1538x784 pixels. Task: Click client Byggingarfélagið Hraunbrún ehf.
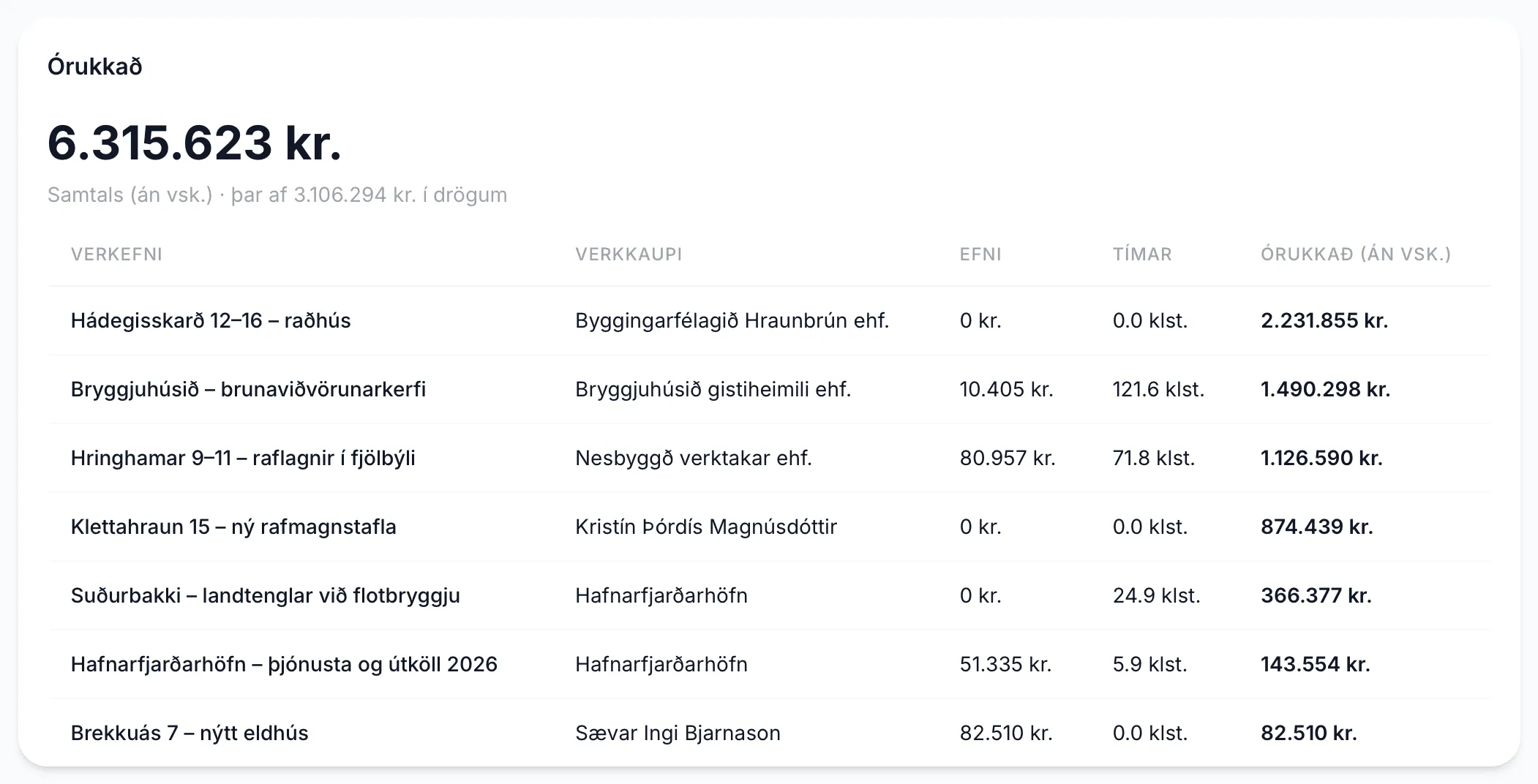(x=732, y=320)
